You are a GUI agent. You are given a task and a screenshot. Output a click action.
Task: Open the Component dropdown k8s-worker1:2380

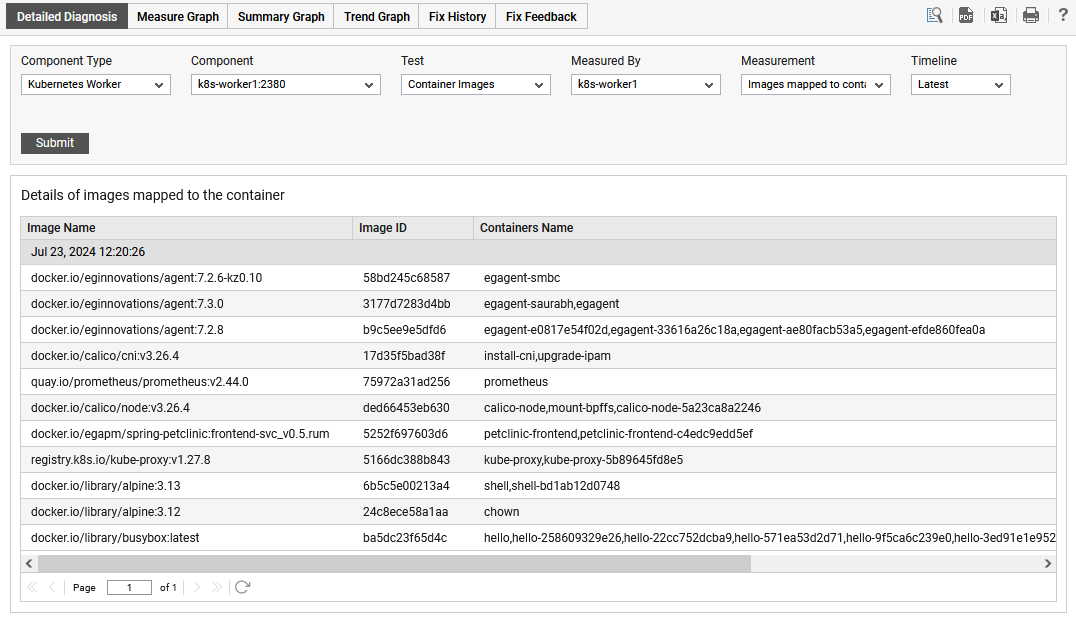pyautogui.click(x=285, y=84)
